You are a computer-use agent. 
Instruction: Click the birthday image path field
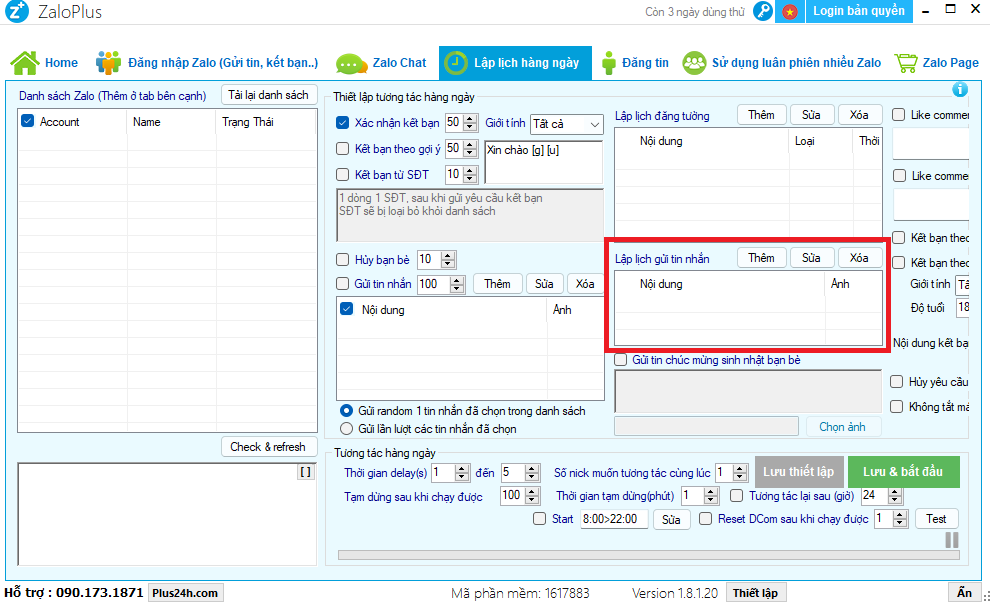tap(706, 426)
